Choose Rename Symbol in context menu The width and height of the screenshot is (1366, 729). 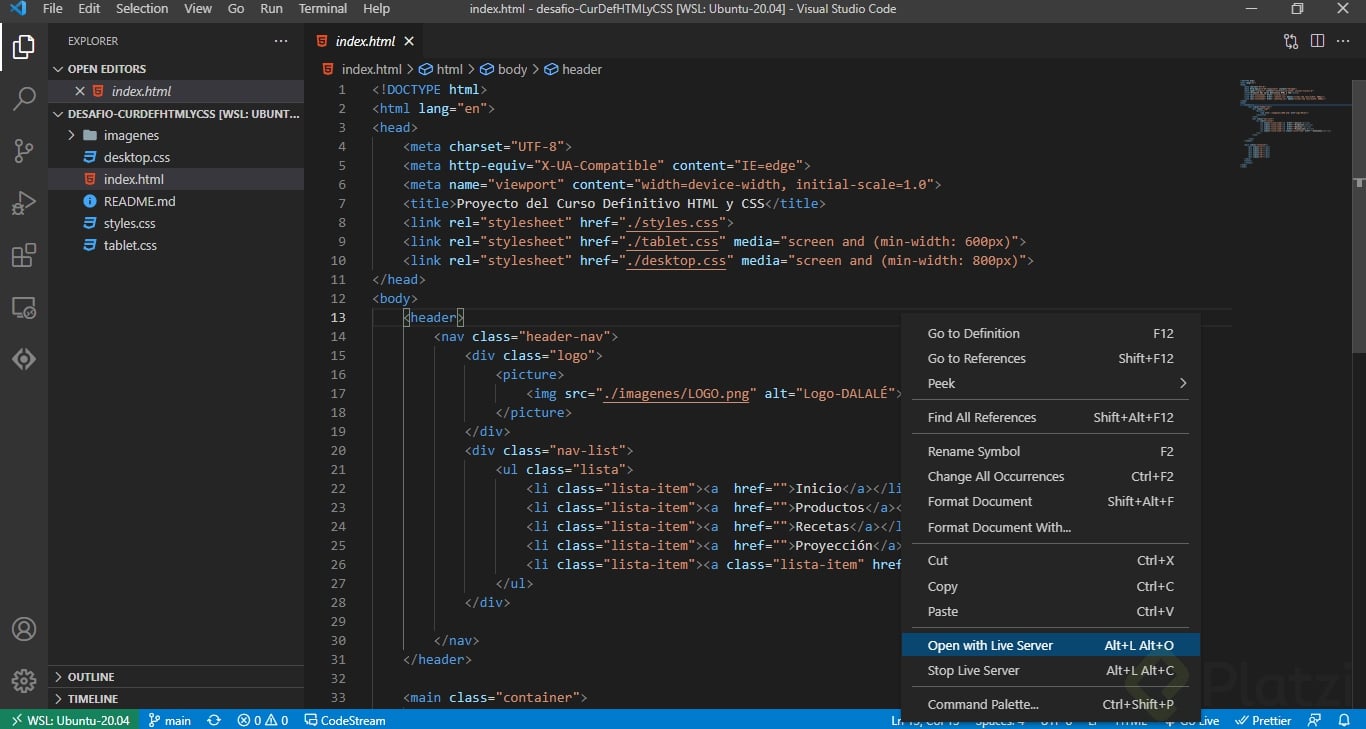(x=1050, y=451)
